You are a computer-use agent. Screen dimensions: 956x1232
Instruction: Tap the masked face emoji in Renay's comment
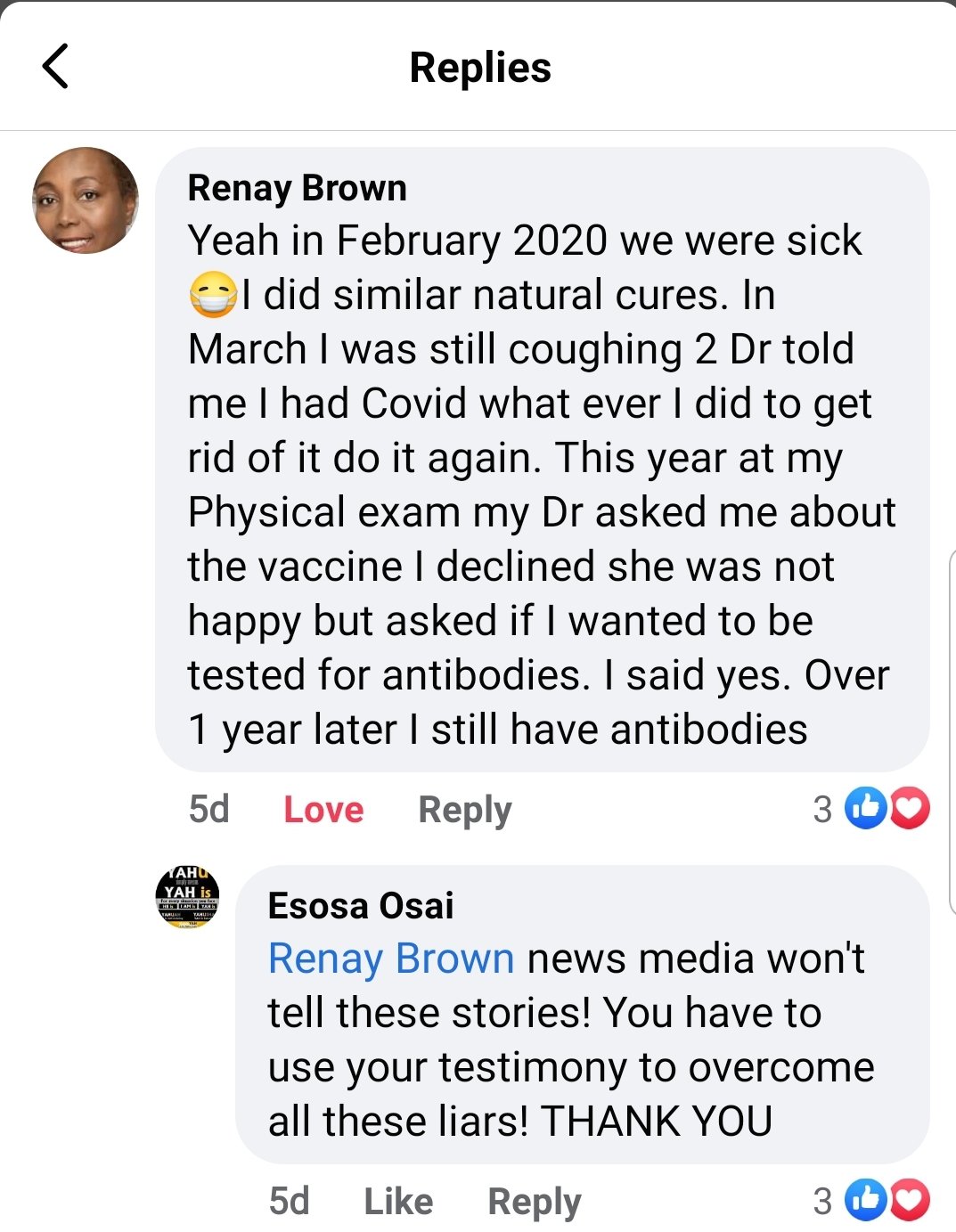coord(214,296)
